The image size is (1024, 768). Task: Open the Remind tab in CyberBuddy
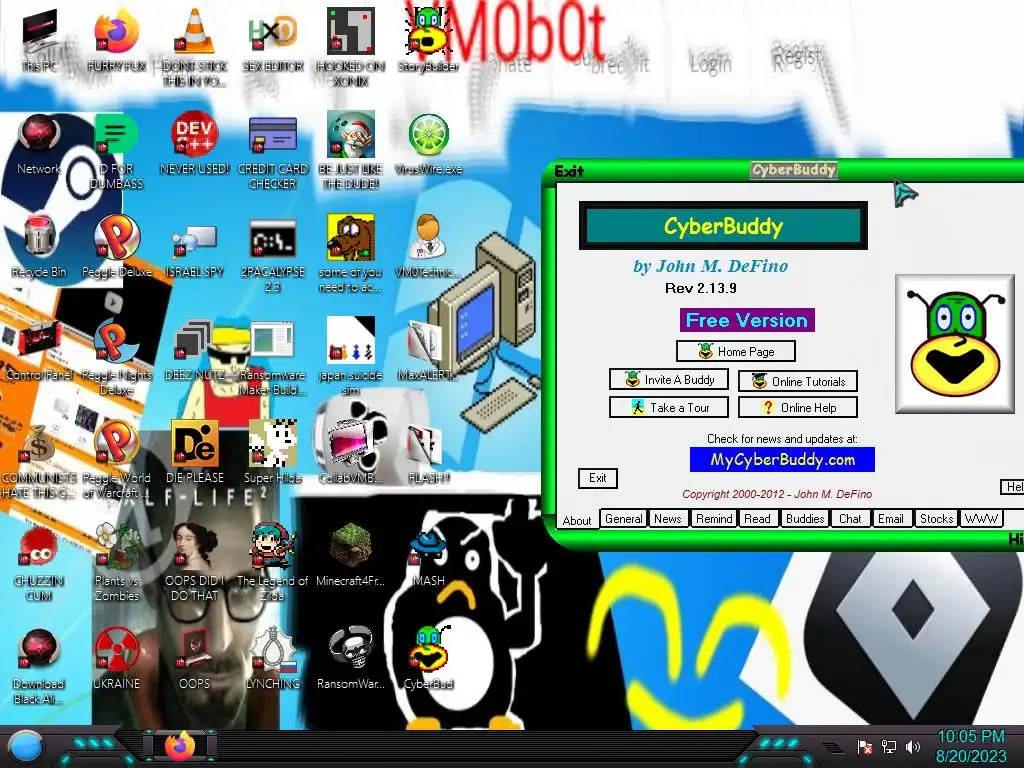[714, 519]
